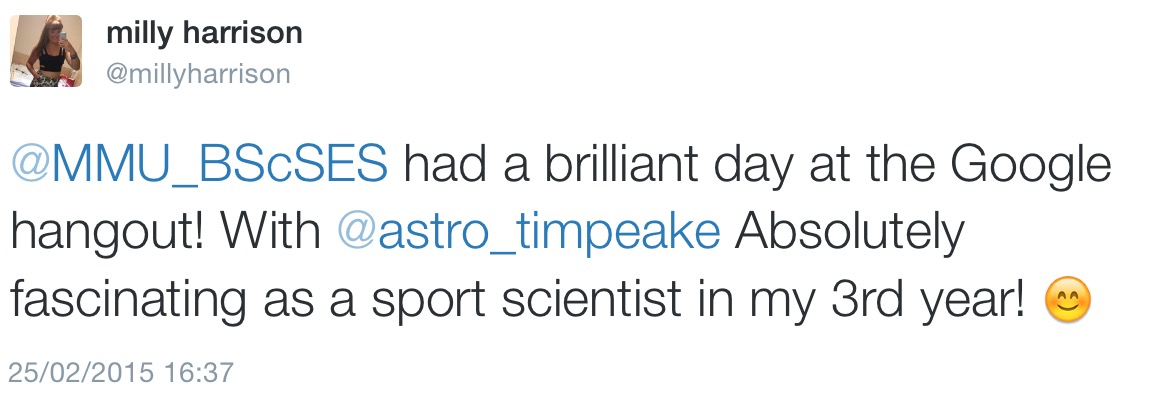Open the milly harrison display name

click(204, 33)
